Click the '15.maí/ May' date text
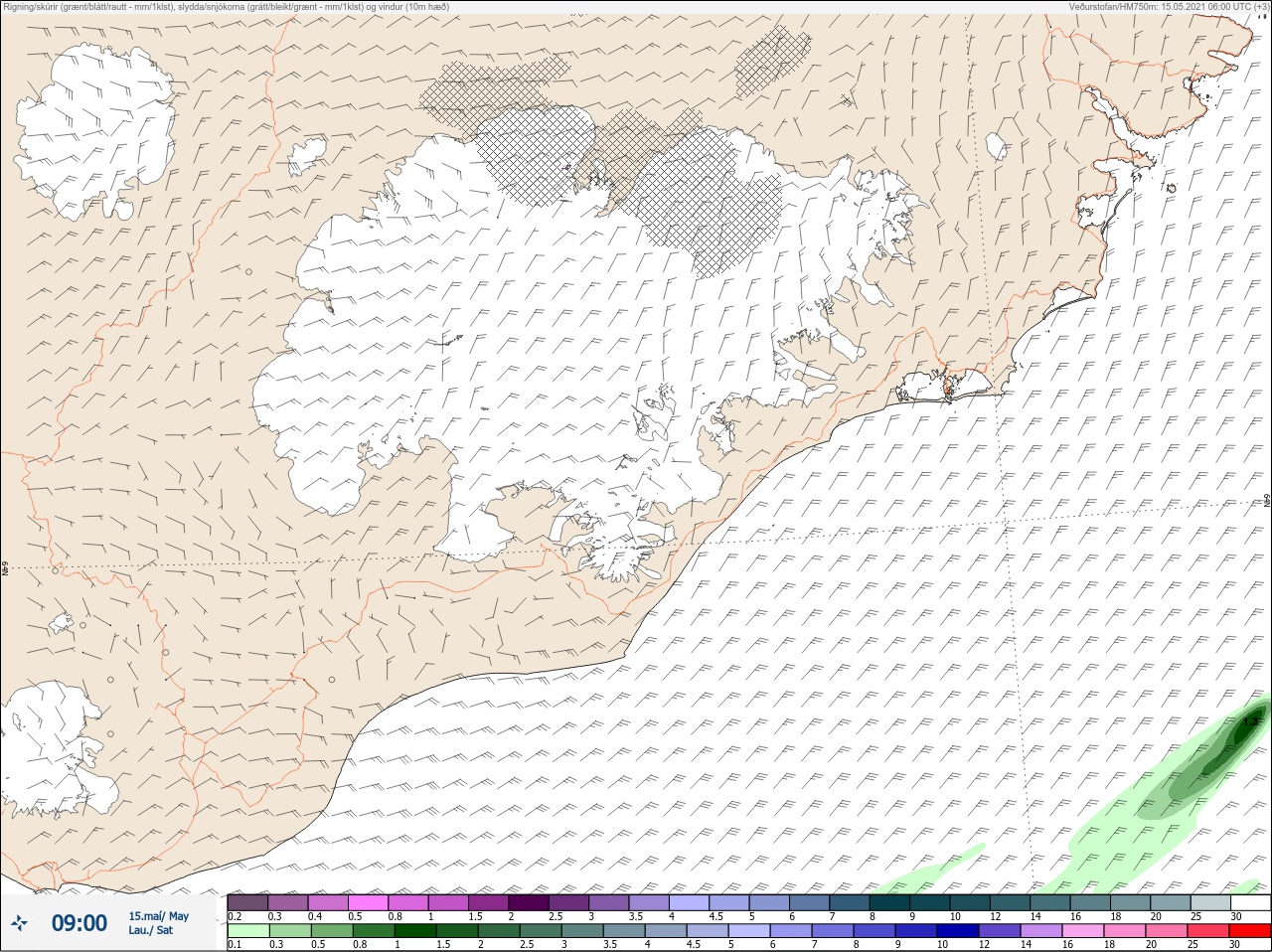The height and width of the screenshot is (952, 1272). pos(158,916)
